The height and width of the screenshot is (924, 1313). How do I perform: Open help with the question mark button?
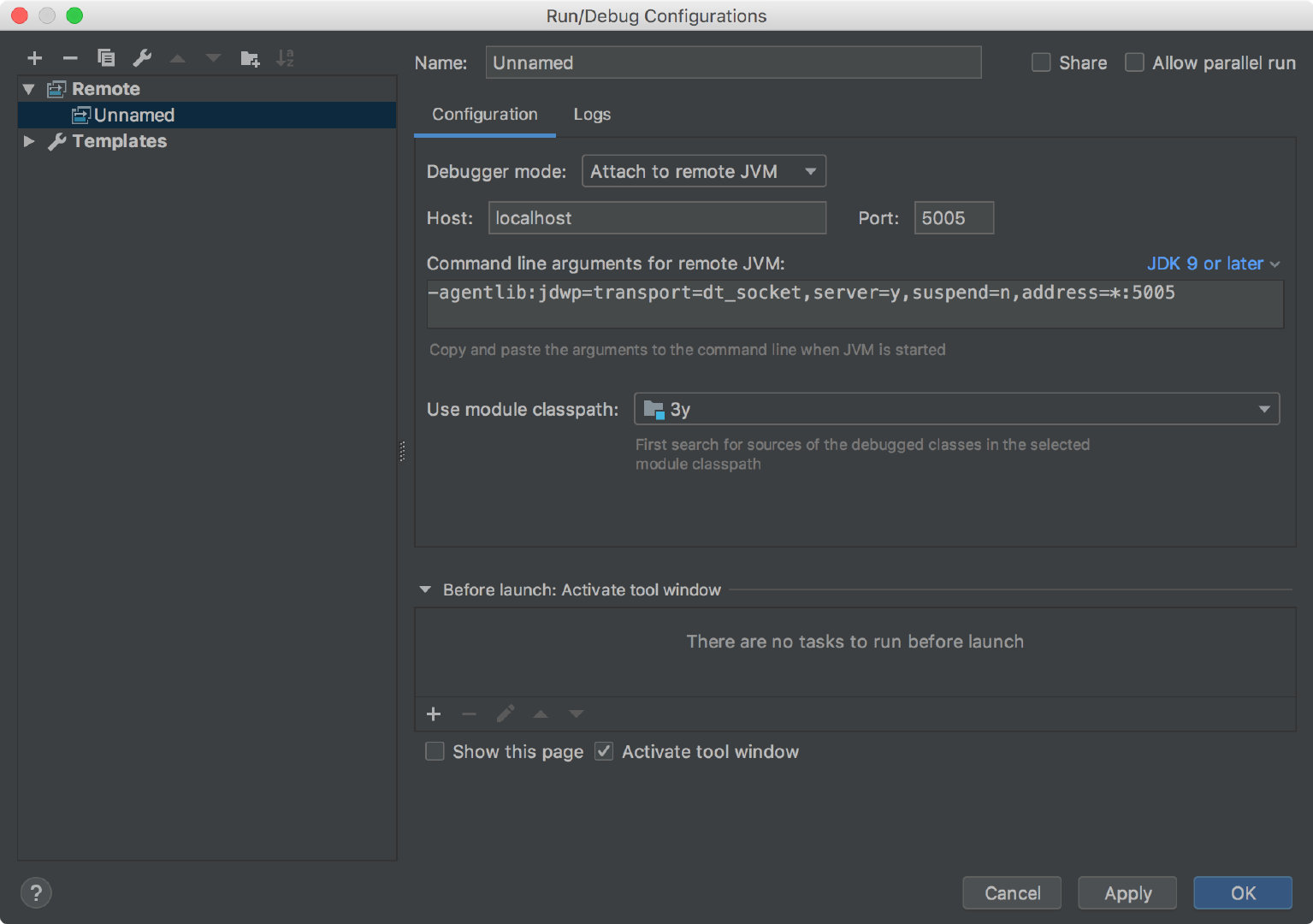36,893
